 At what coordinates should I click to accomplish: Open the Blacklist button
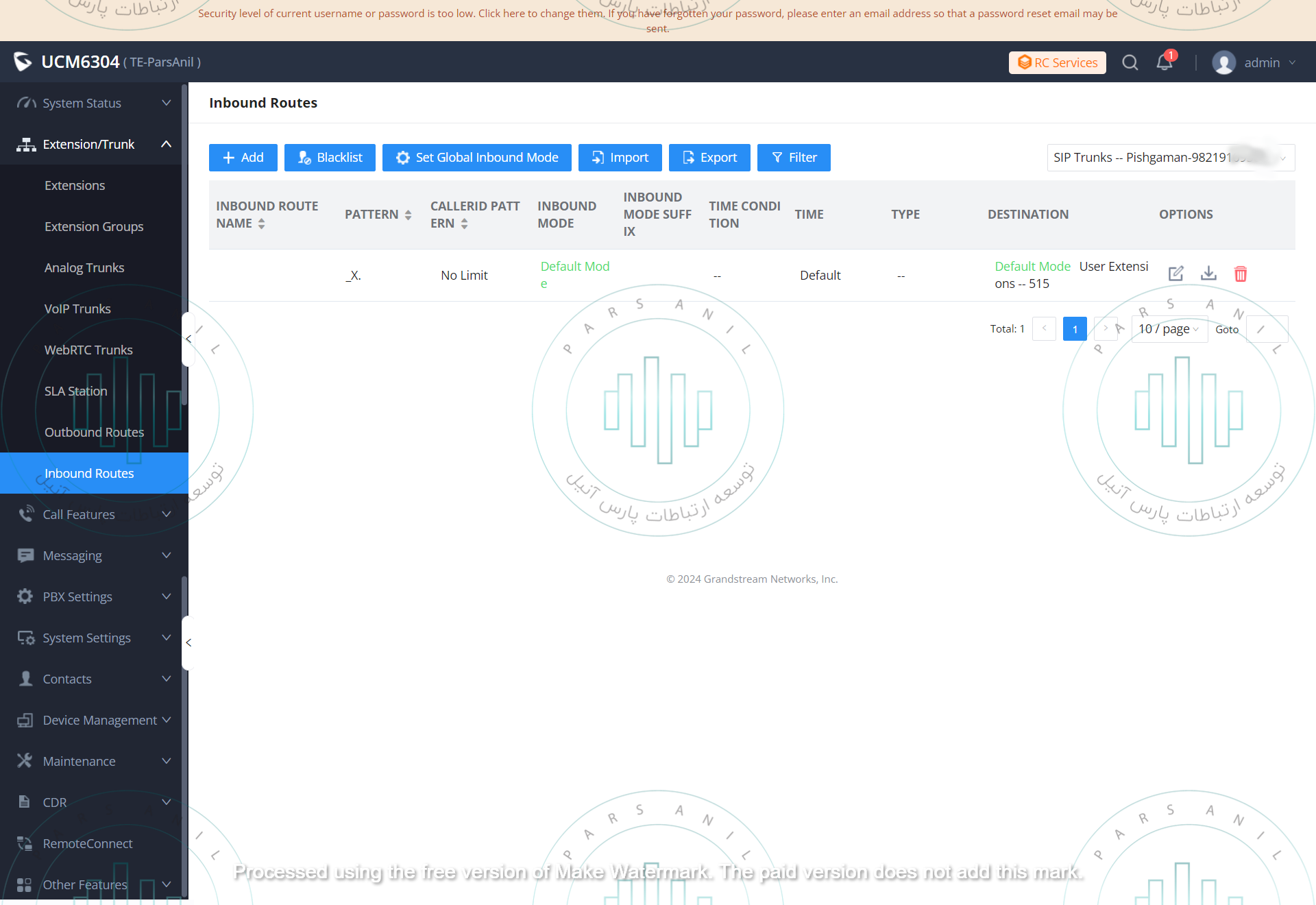point(330,158)
